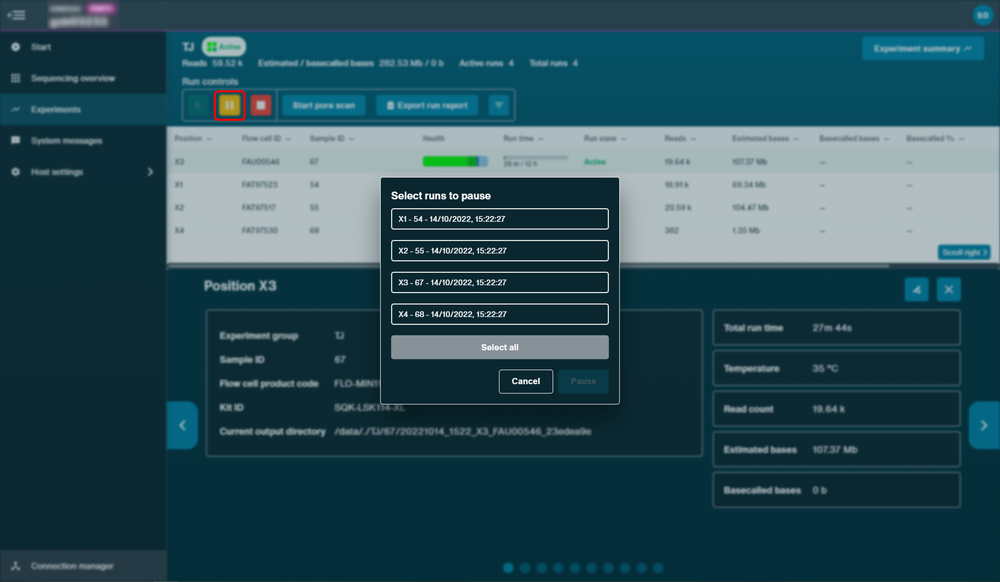
Task: Cancel the Select runs to pause dialog
Action: pos(526,381)
